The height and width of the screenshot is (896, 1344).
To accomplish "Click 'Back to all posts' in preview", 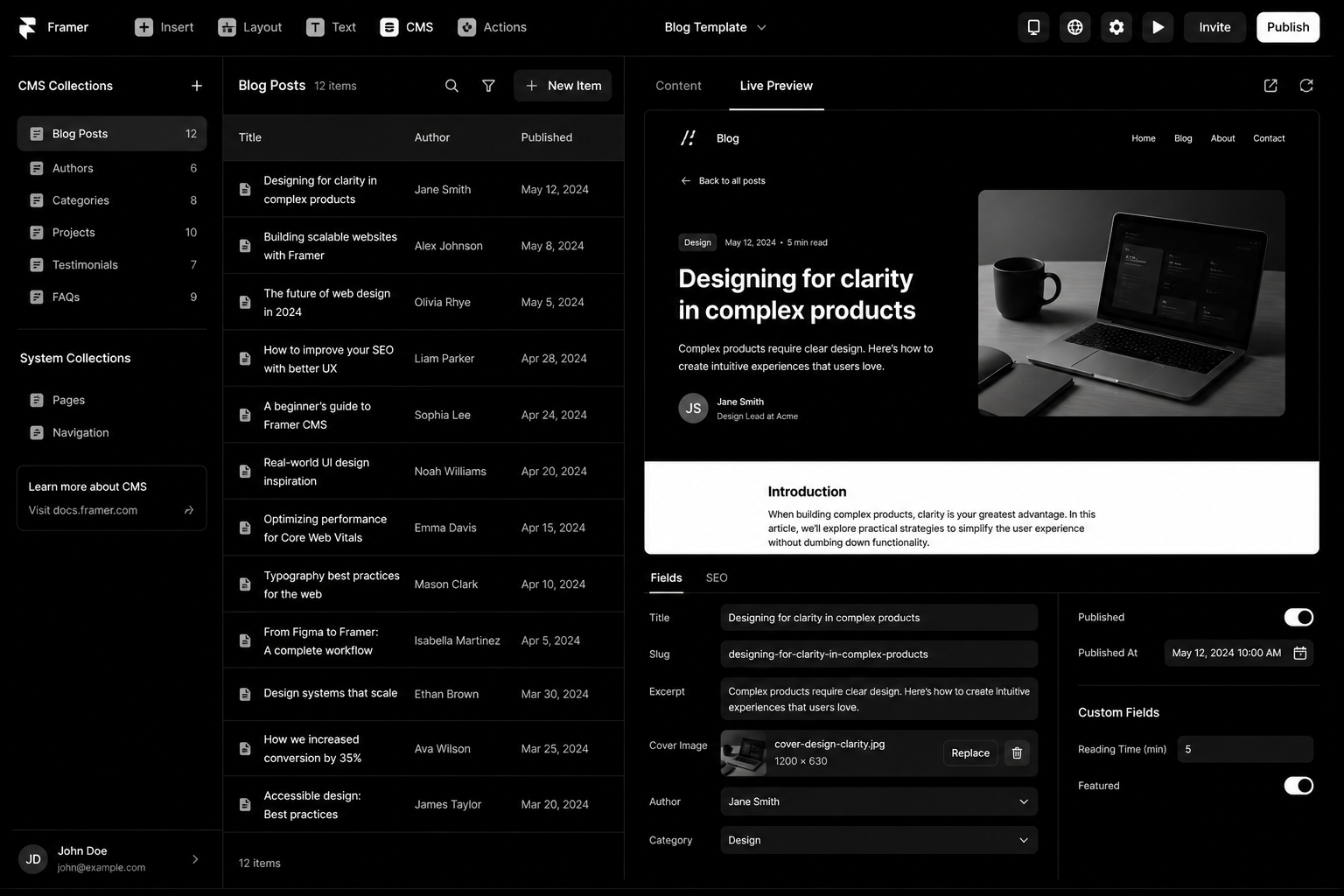I will (723, 181).
